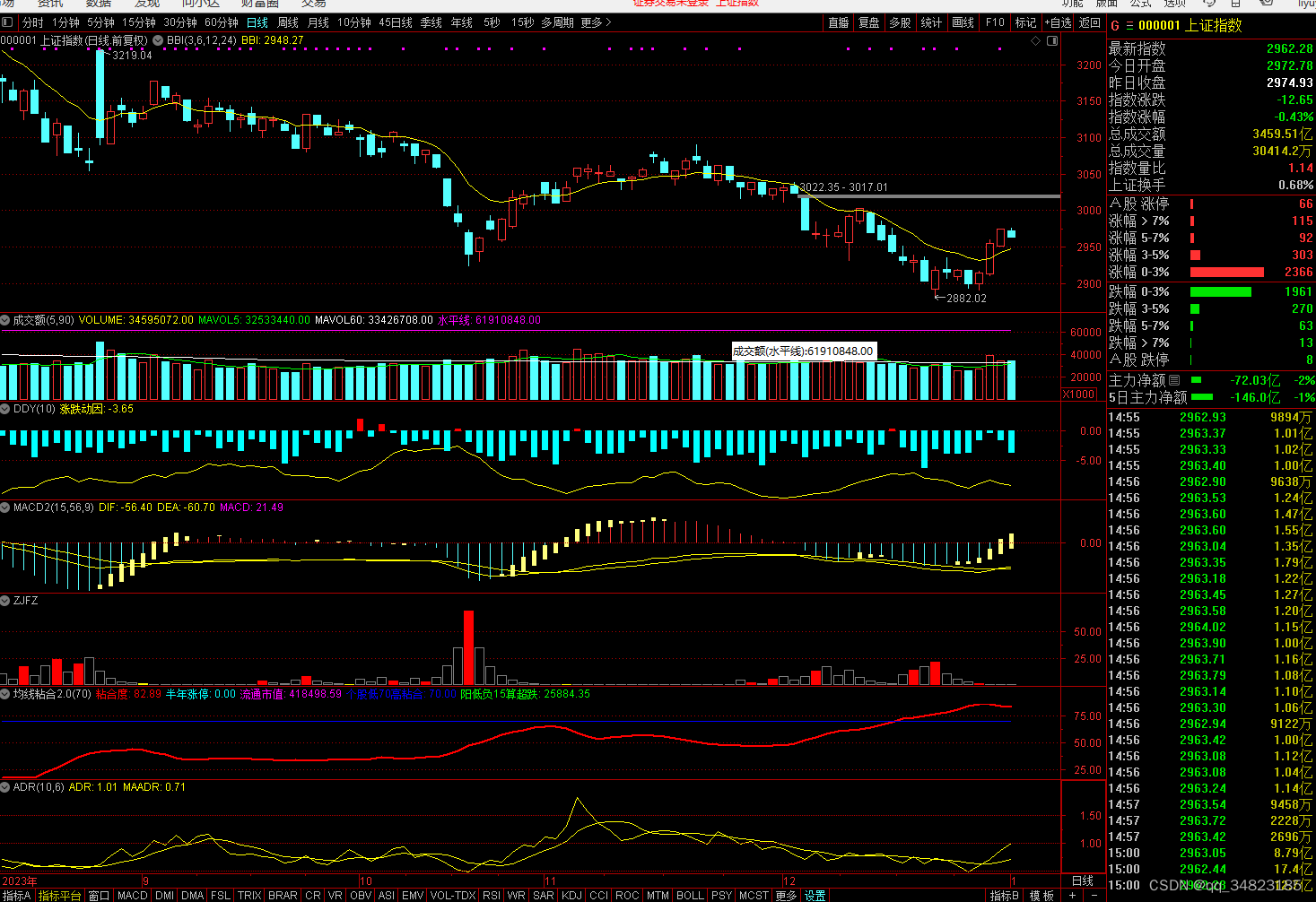Switch sub-chart to RSI indicator
Viewport: 1316px width, 902px height.
pyautogui.click(x=492, y=895)
